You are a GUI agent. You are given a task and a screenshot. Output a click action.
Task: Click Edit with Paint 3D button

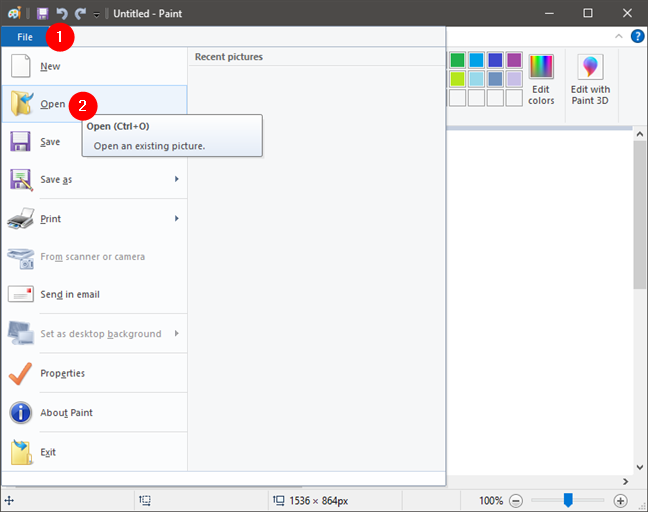coord(590,80)
